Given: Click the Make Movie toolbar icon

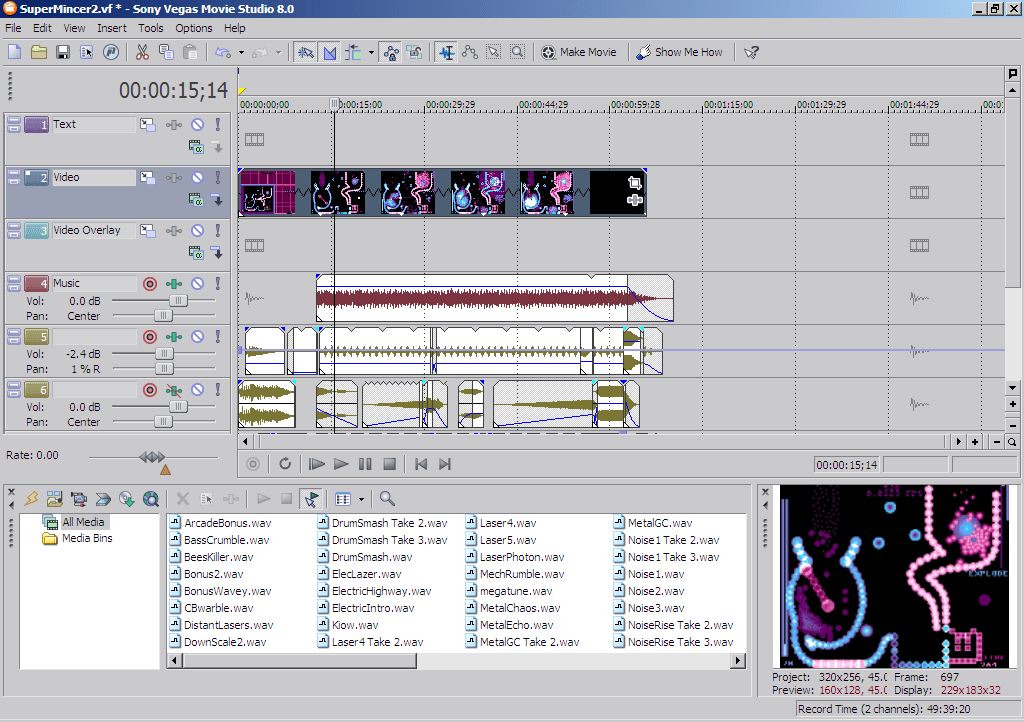Looking at the screenshot, I should tap(547, 52).
